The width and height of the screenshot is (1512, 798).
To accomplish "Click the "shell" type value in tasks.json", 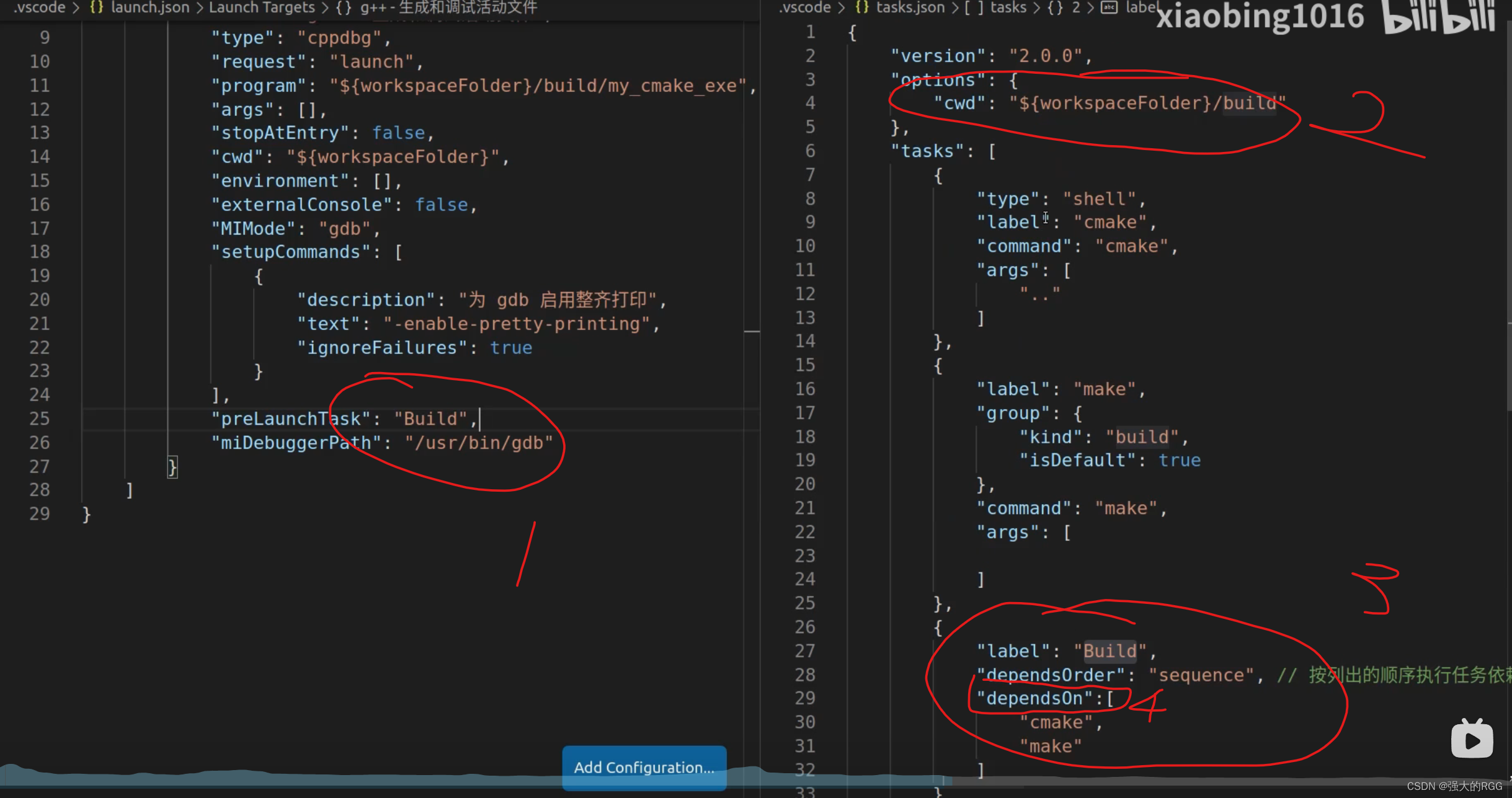I will coord(1099,199).
